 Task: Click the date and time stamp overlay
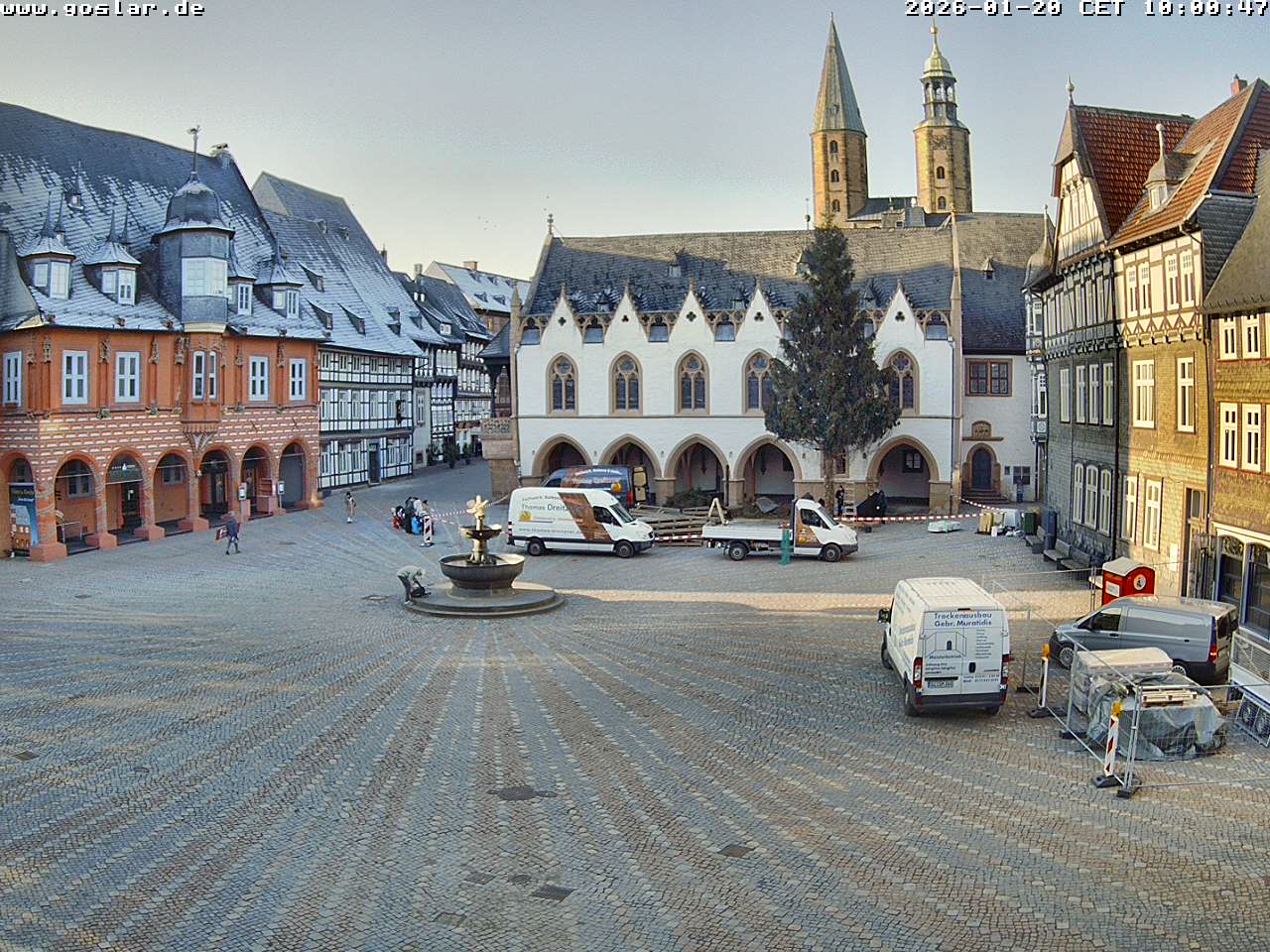coord(1085,9)
